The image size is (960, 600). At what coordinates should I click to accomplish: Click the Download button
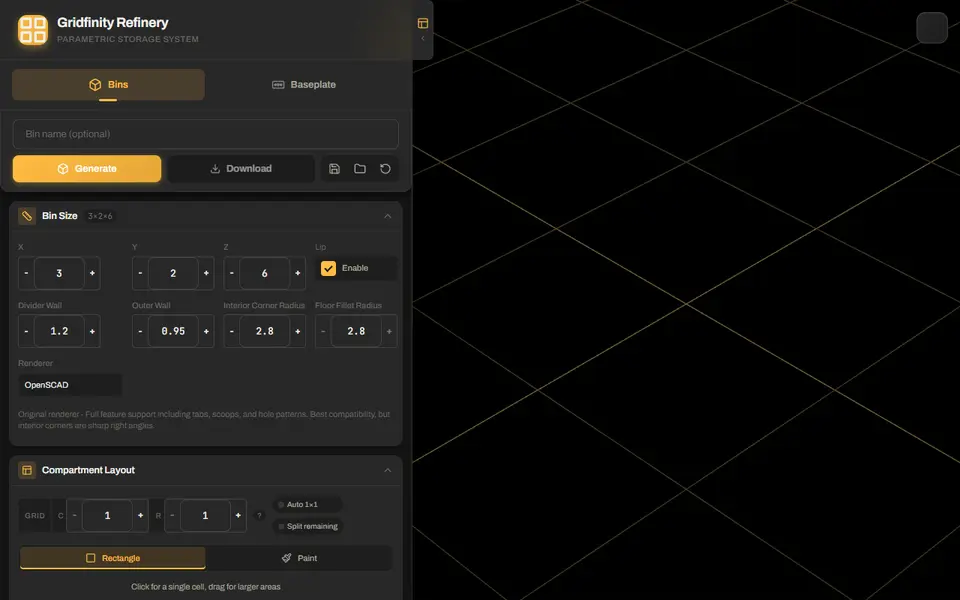point(241,168)
